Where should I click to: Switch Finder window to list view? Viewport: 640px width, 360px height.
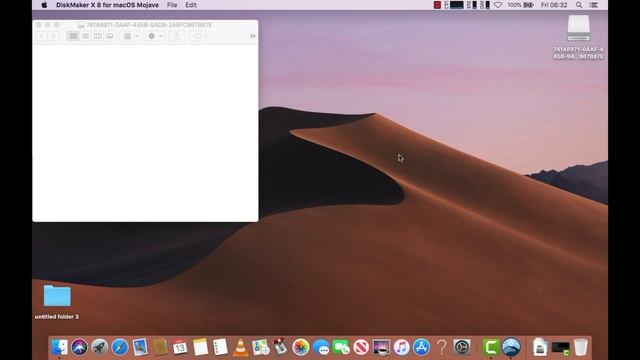pyautogui.click(x=85, y=36)
